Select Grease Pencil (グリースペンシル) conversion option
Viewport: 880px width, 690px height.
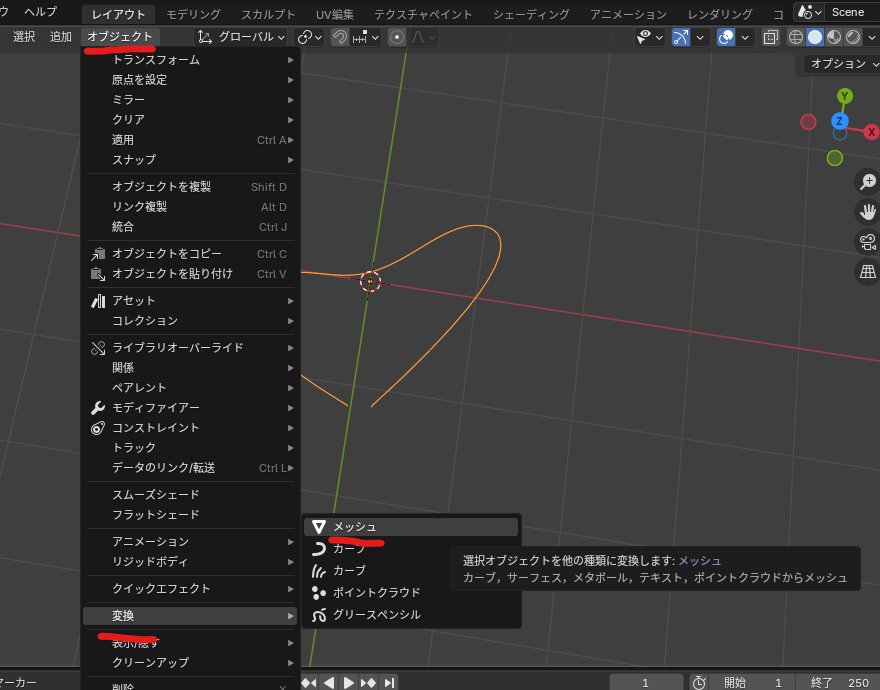[376, 614]
